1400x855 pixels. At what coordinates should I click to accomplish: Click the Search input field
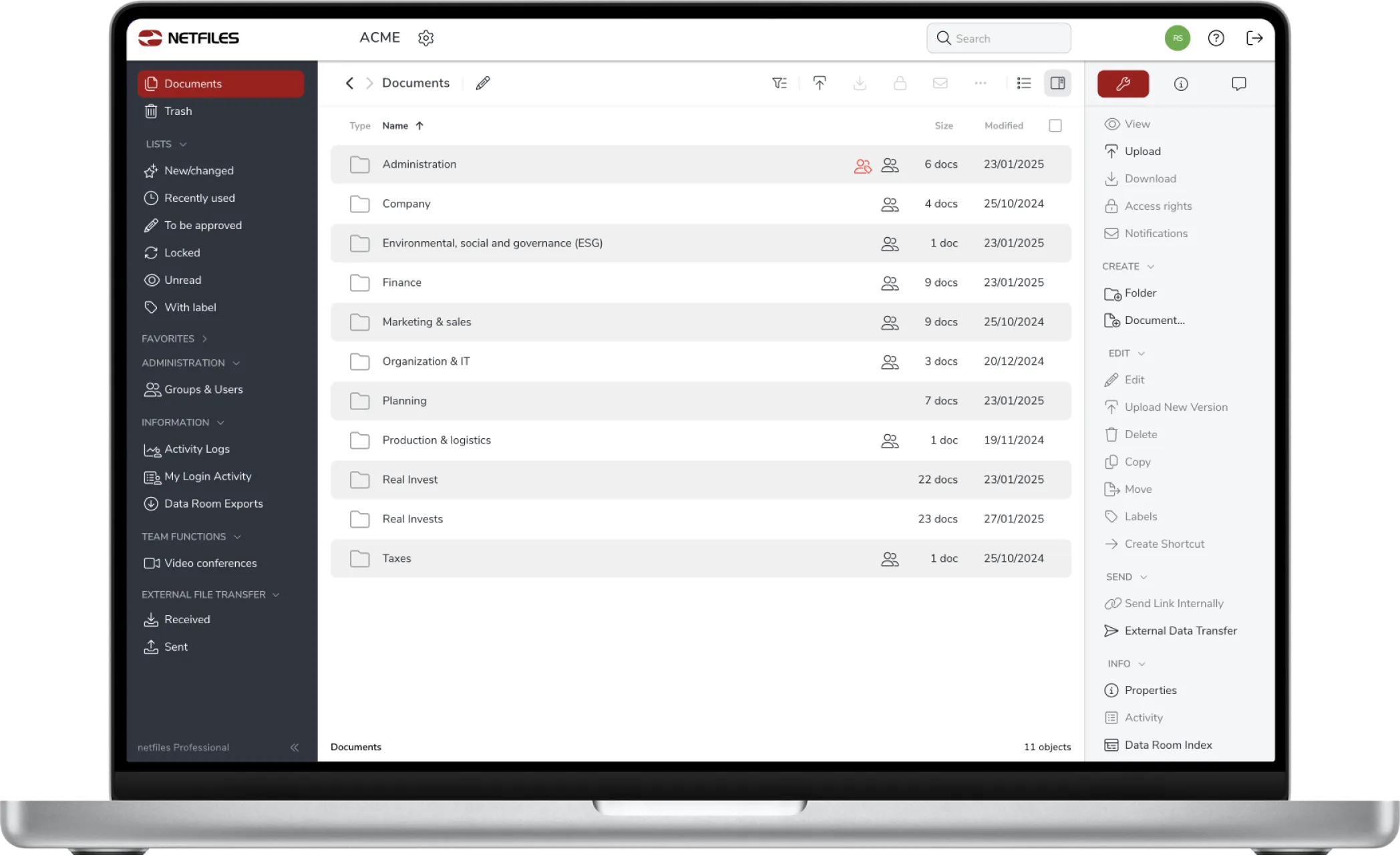(999, 38)
